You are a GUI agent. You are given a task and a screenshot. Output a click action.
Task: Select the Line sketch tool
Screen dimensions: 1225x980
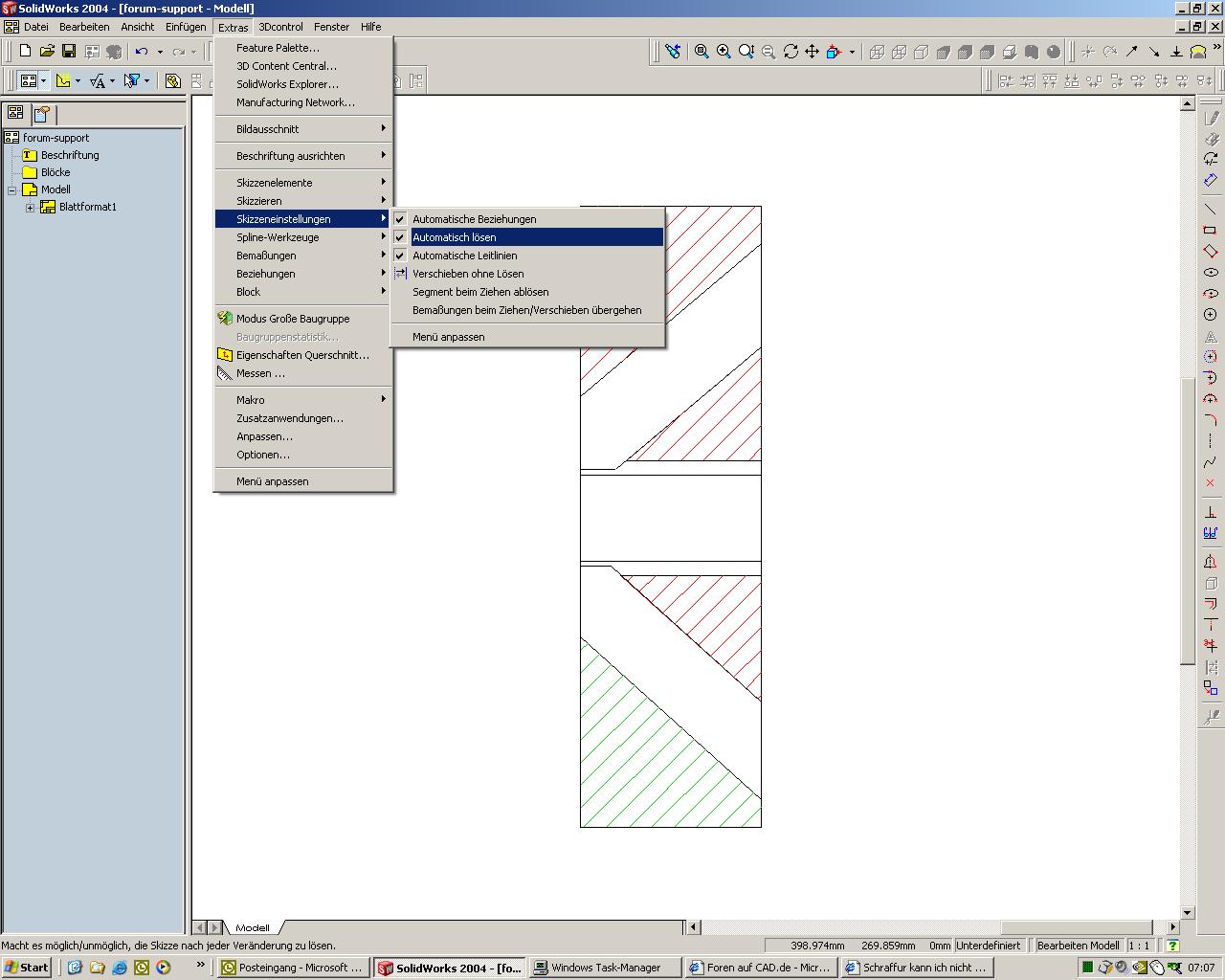(x=1211, y=209)
